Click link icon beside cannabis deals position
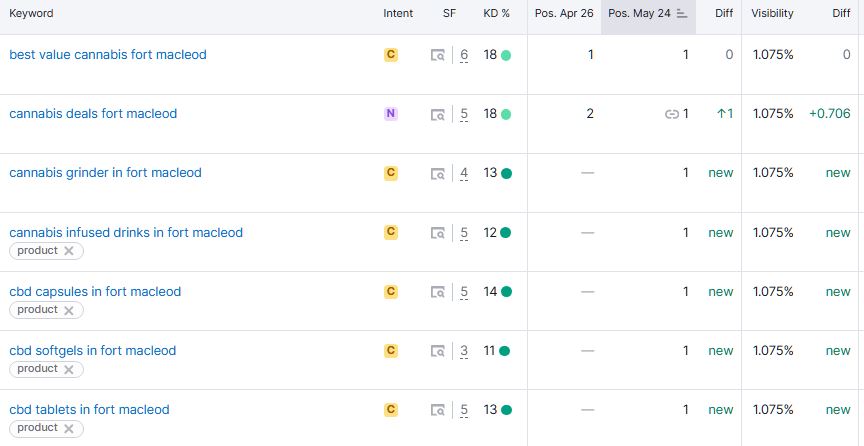 [671, 115]
